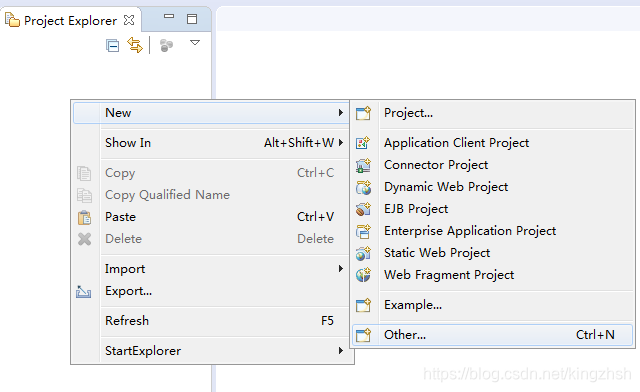The image size is (640, 392).
Task: Select Project... in the New submenu
Action: pyautogui.click(x=493, y=113)
